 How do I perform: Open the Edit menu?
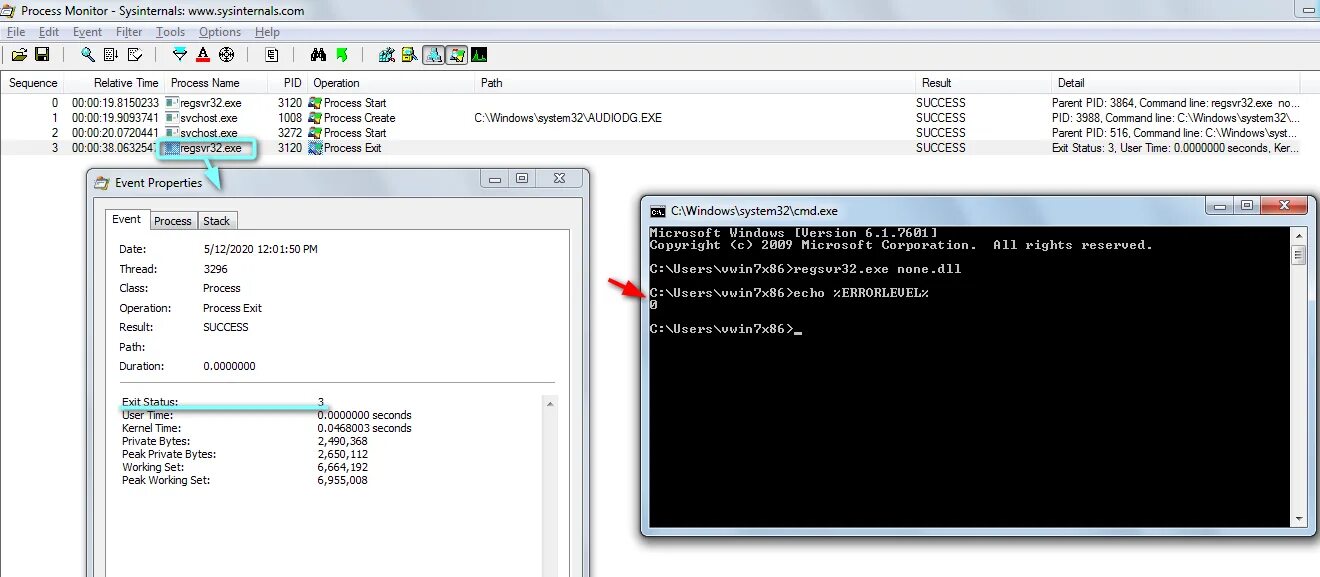point(49,32)
